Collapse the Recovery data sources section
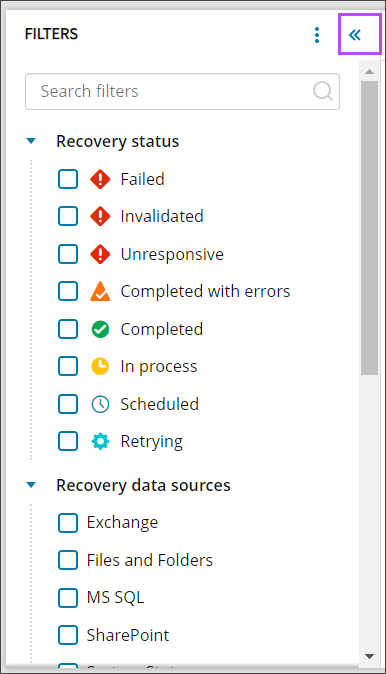Image resolution: width=386 pixels, height=674 pixels. 31,485
